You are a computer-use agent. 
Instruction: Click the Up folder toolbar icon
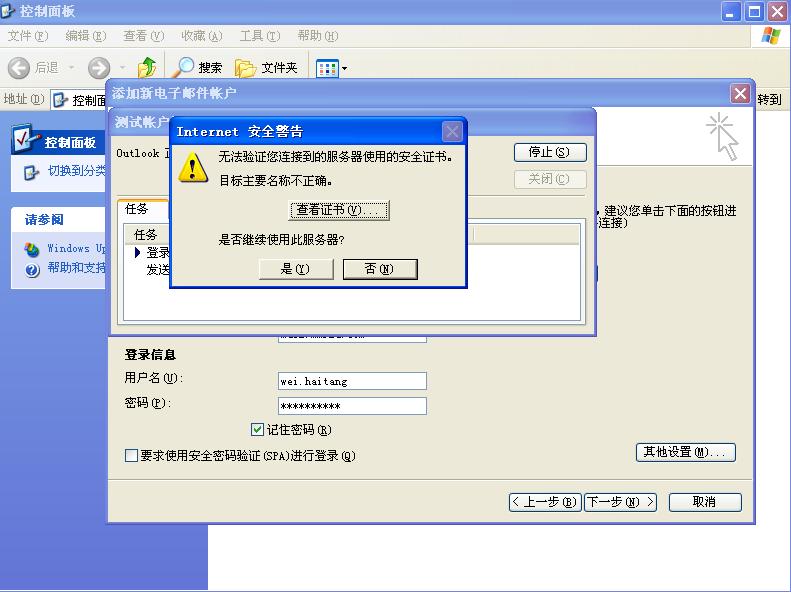(x=147, y=68)
